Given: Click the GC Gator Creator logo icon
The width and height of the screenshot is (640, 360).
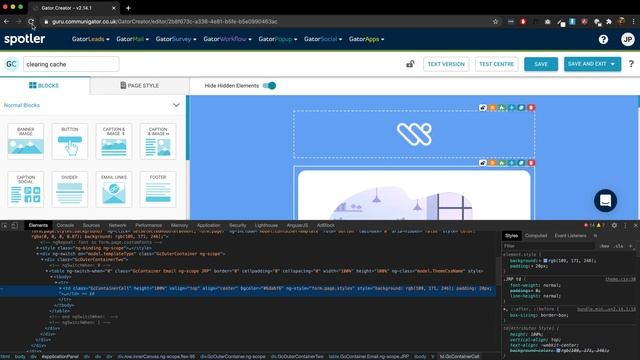Looking at the screenshot, I should point(11,64).
